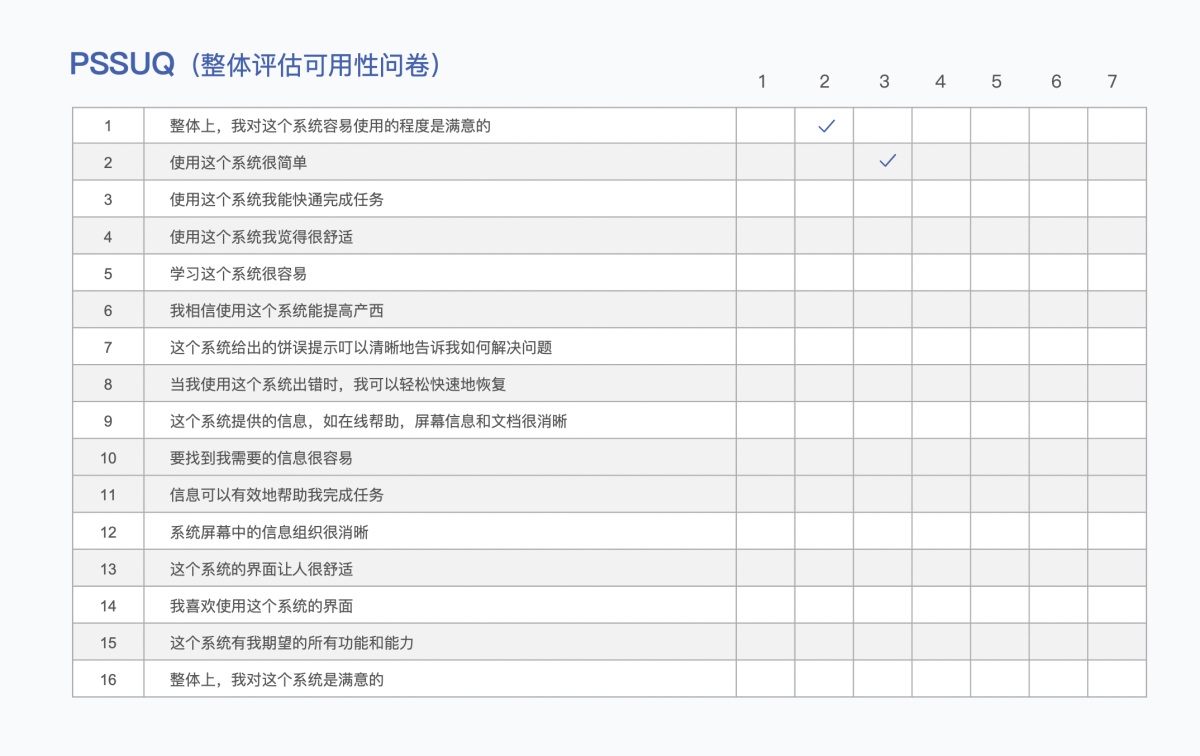Viewport: 1200px width, 756px height.
Task: Give '这个系统的界面让人很舒适' a score of 2
Action: (825, 568)
